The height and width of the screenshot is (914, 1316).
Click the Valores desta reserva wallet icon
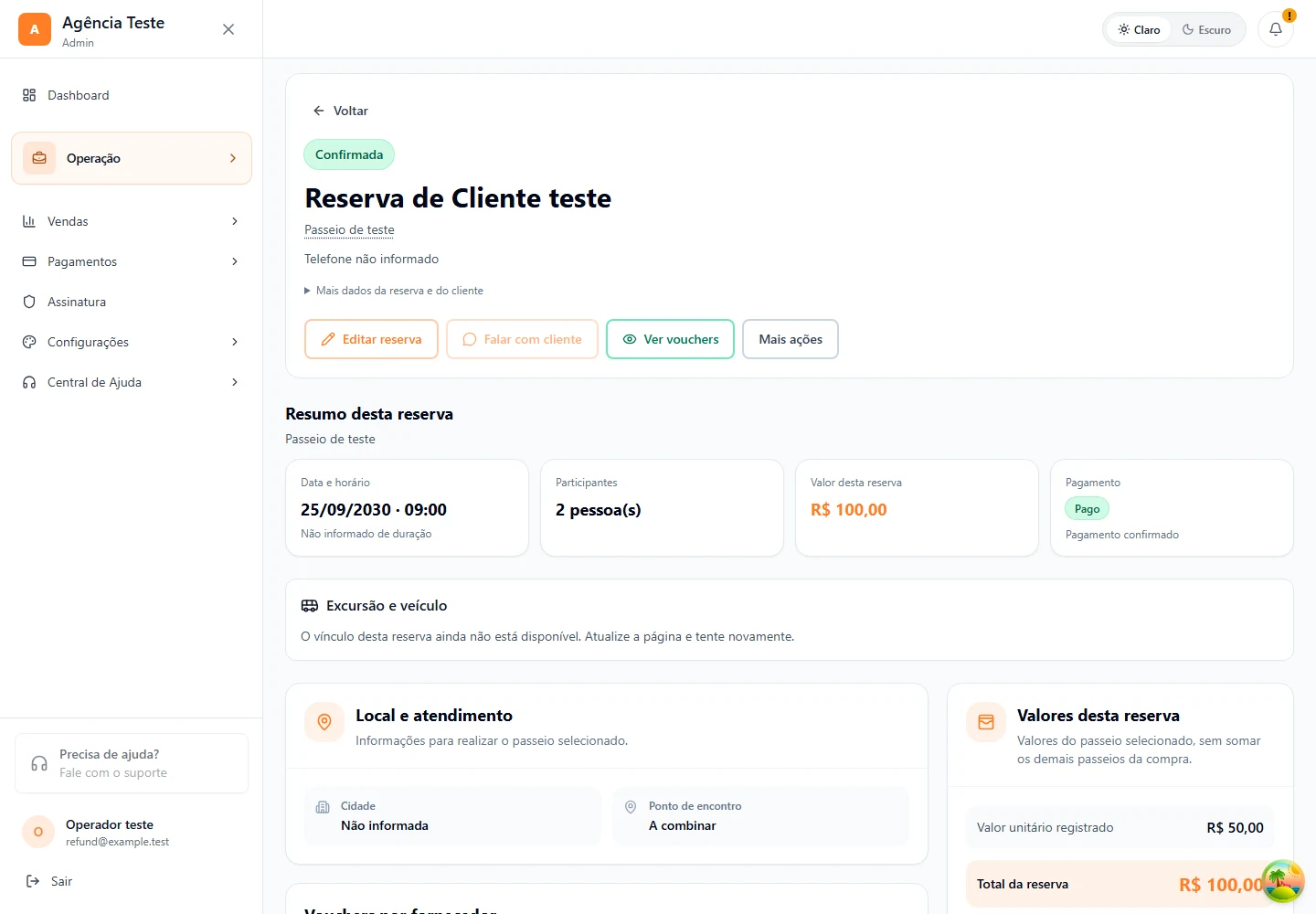[x=986, y=722]
